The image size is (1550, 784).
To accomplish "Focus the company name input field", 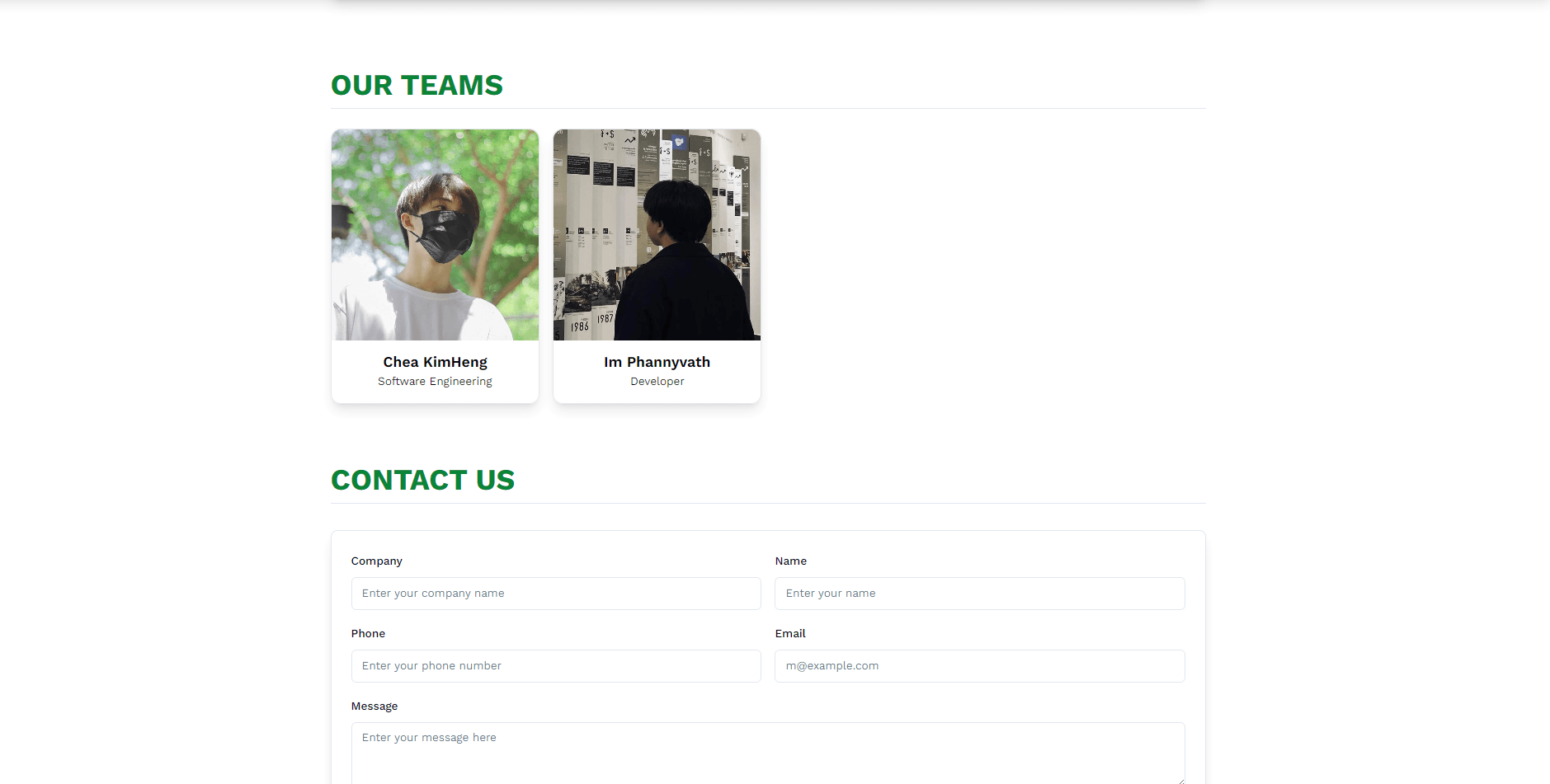I will pyautogui.click(x=556, y=594).
